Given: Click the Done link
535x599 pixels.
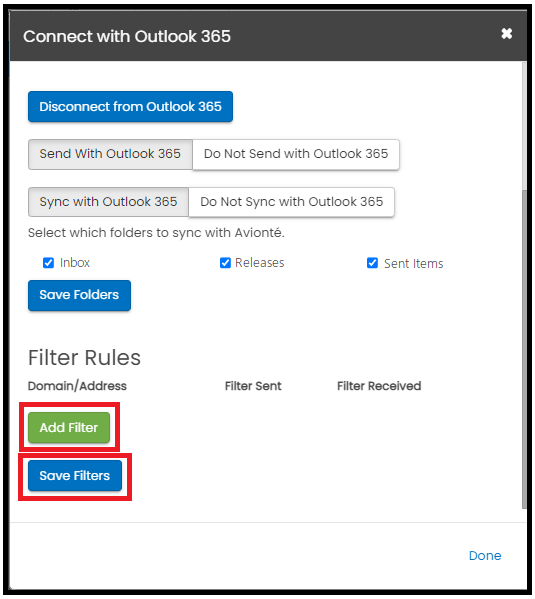Looking at the screenshot, I should (485, 555).
